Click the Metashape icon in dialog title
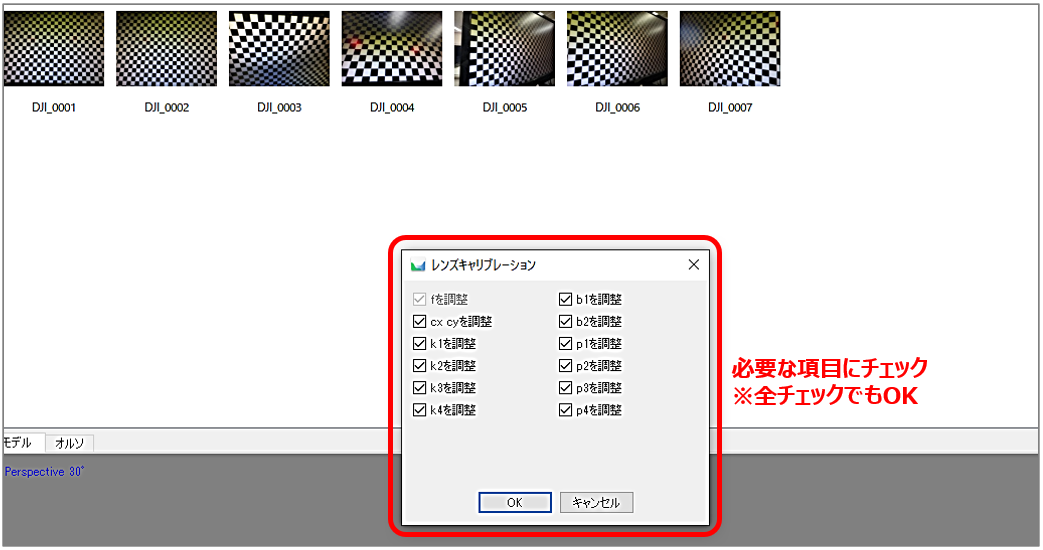 point(418,265)
